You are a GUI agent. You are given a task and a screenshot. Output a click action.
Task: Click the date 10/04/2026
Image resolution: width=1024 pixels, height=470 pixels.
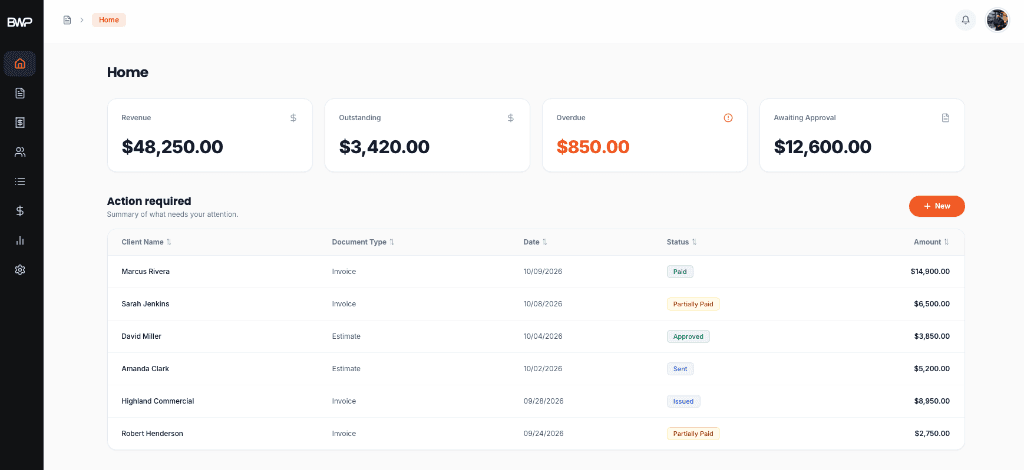click(x=543, y=337)
